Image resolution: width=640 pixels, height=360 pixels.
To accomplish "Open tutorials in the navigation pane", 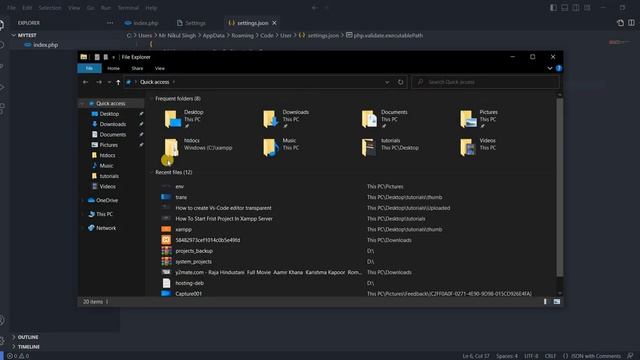I will pyautogui.click(x=105, y=176).
